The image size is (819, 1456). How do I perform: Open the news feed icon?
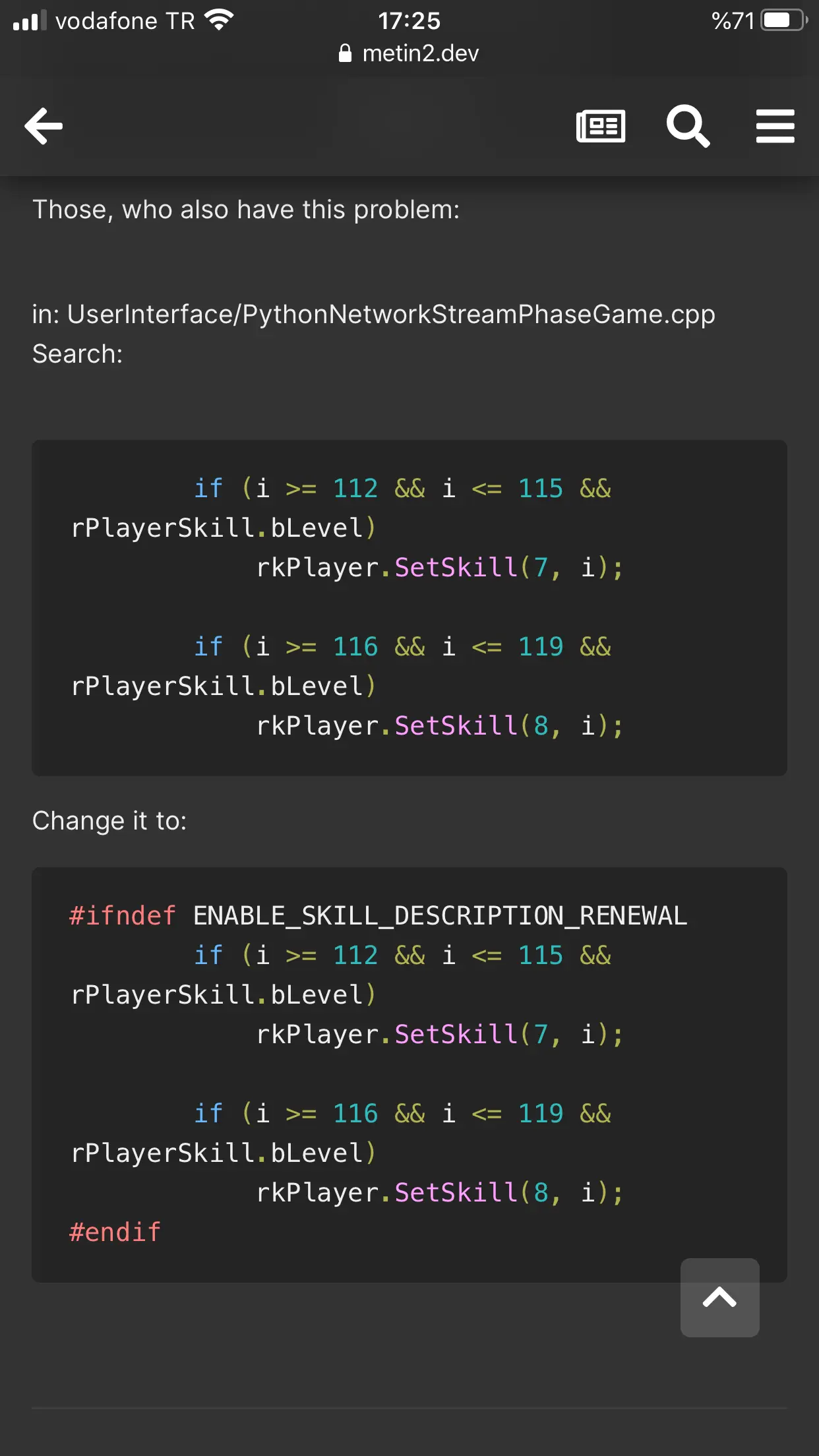pos(600,125)
